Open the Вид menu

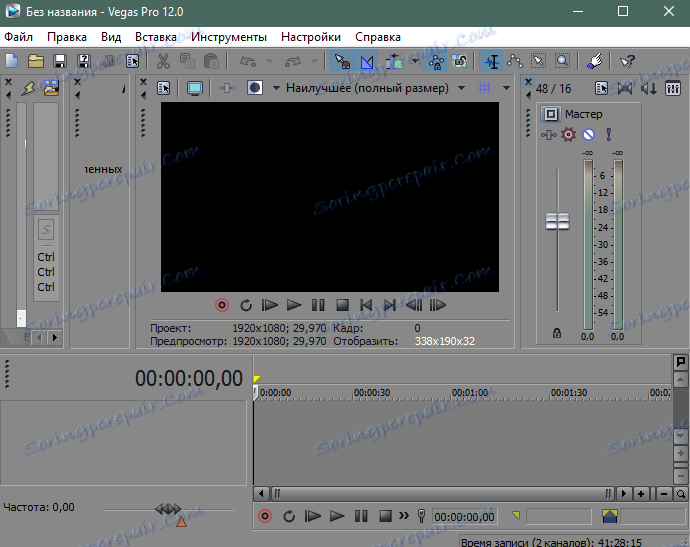click(x=111, y=37)
